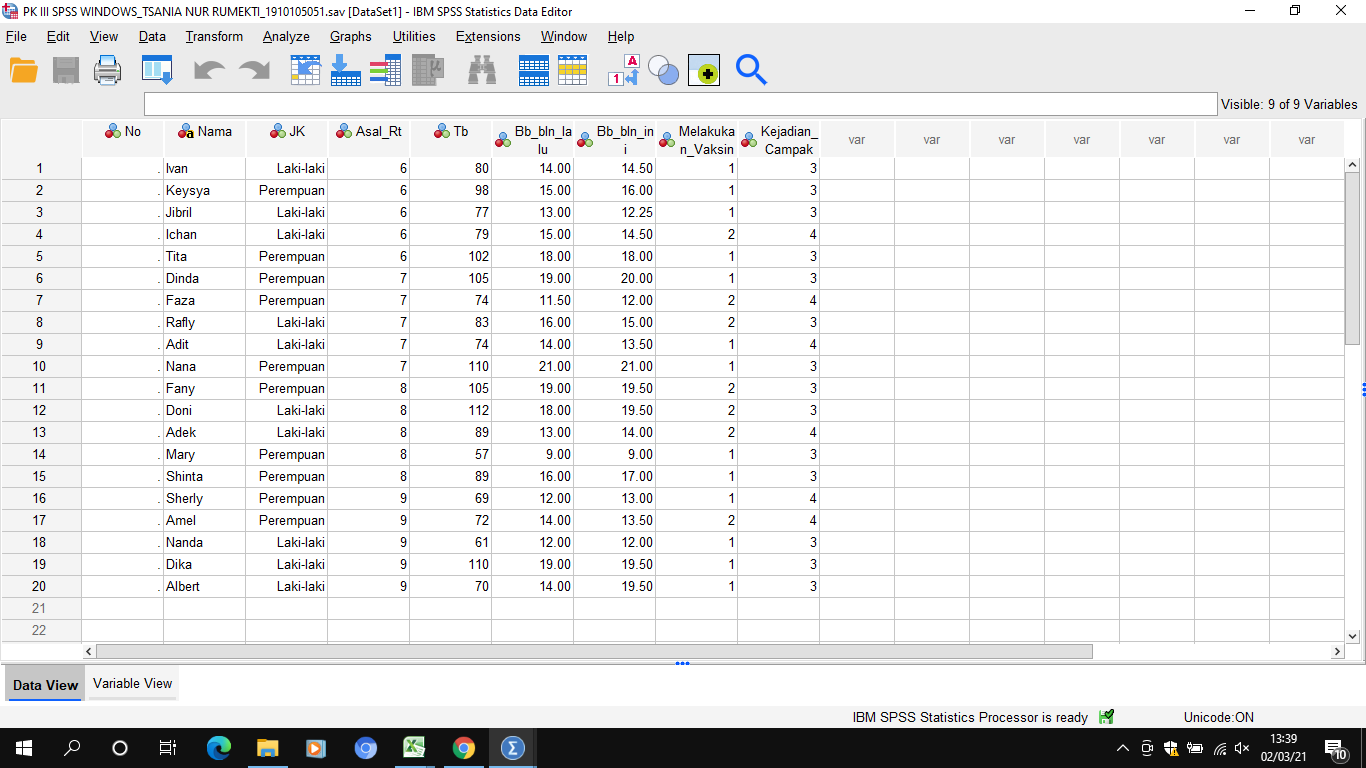
Task: Print the data with the printer icon
Action: tap(107, 70)
